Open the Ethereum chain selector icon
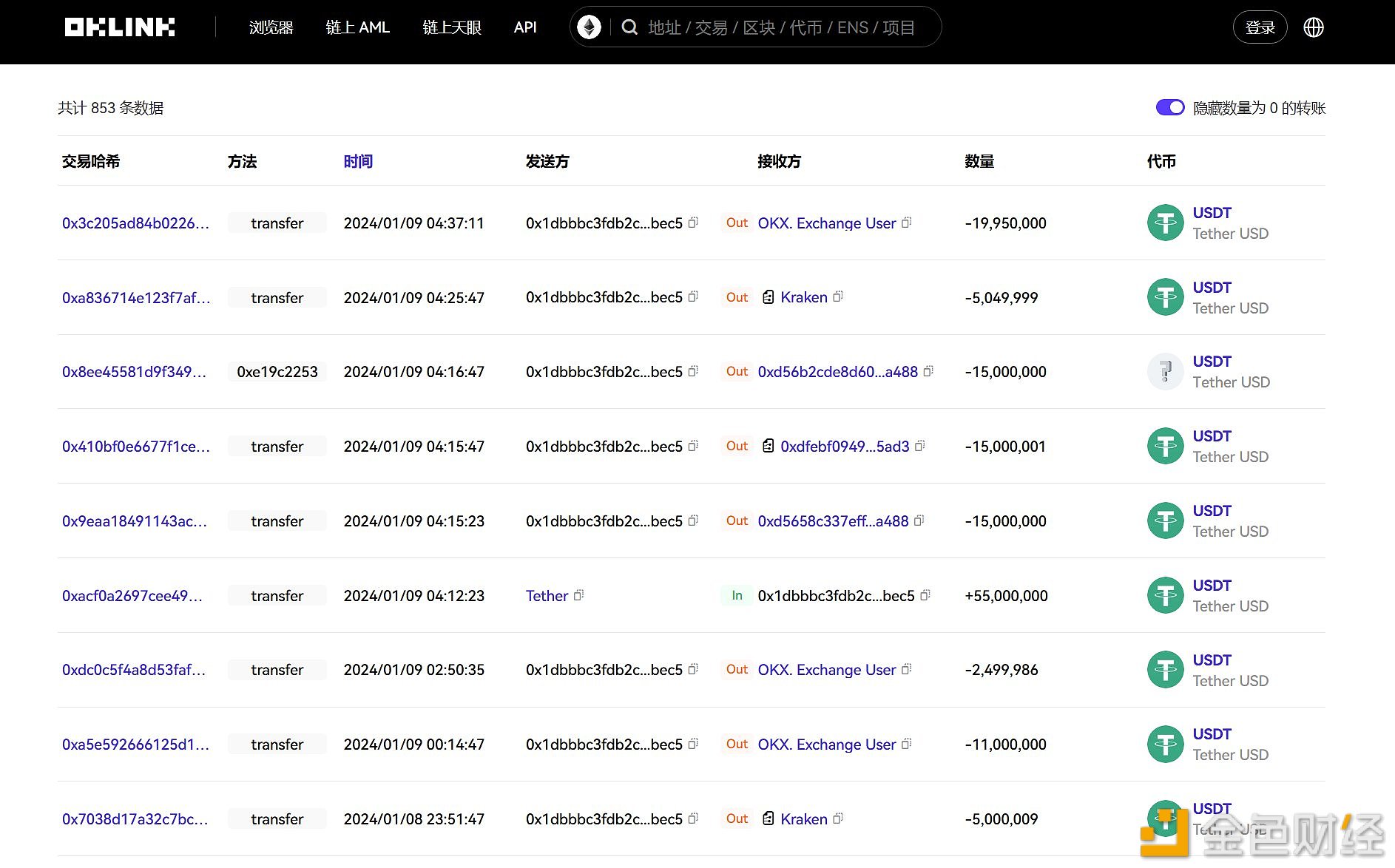The height and width of the screenshot is (868, 1395). pyautogui.click(x=589, y=27)
